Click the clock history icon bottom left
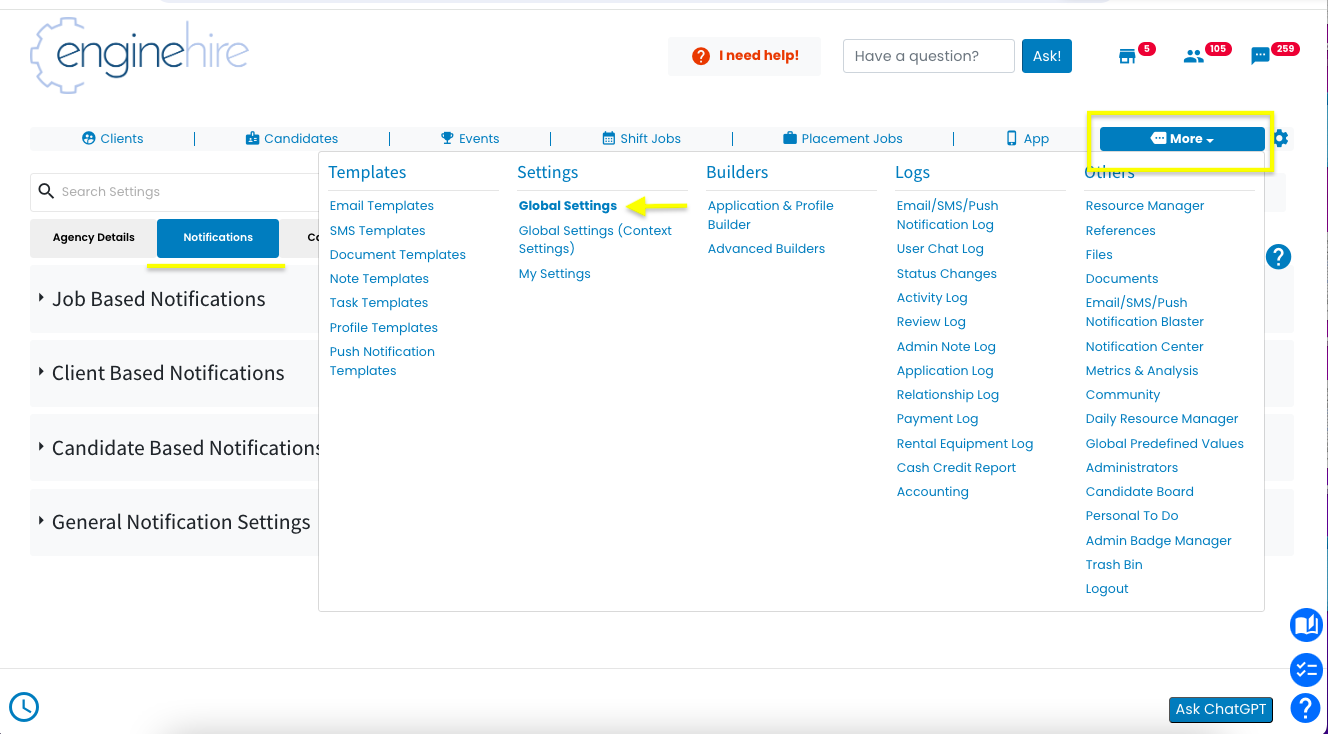 [23, 707]
